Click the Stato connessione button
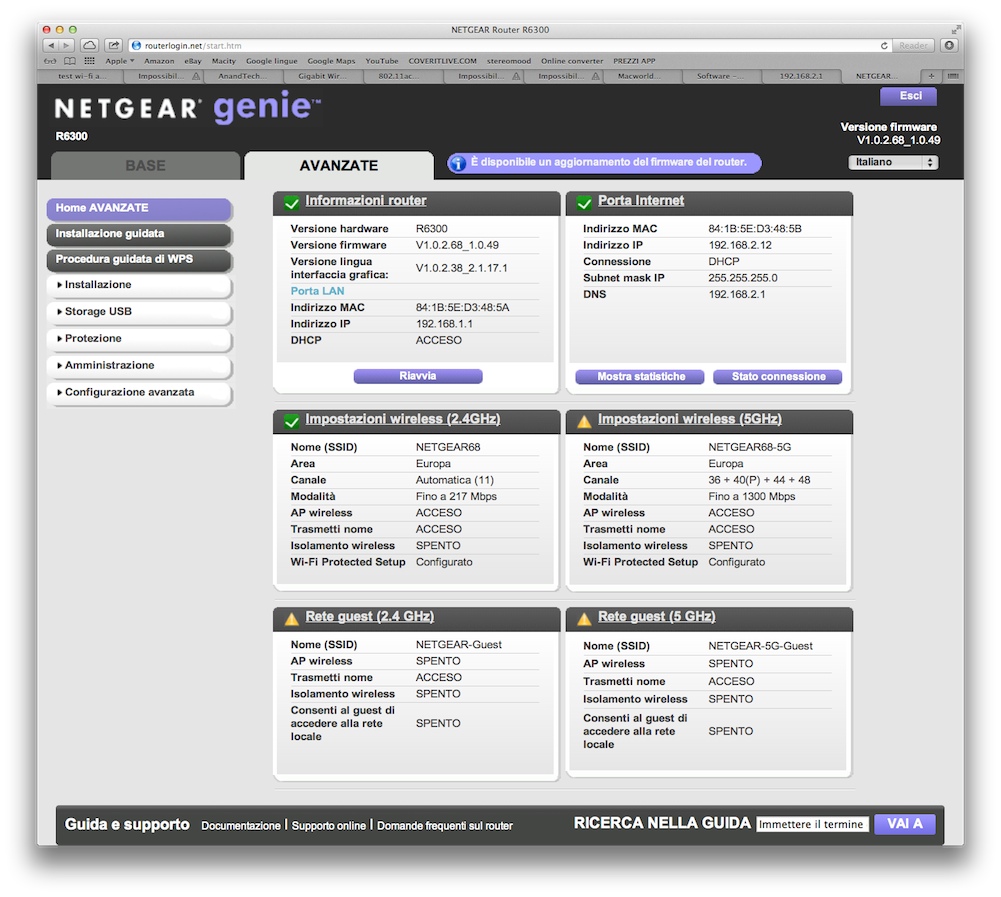Image resolution: width=1001 pixels, height=897 pixels. click(778, 377)
